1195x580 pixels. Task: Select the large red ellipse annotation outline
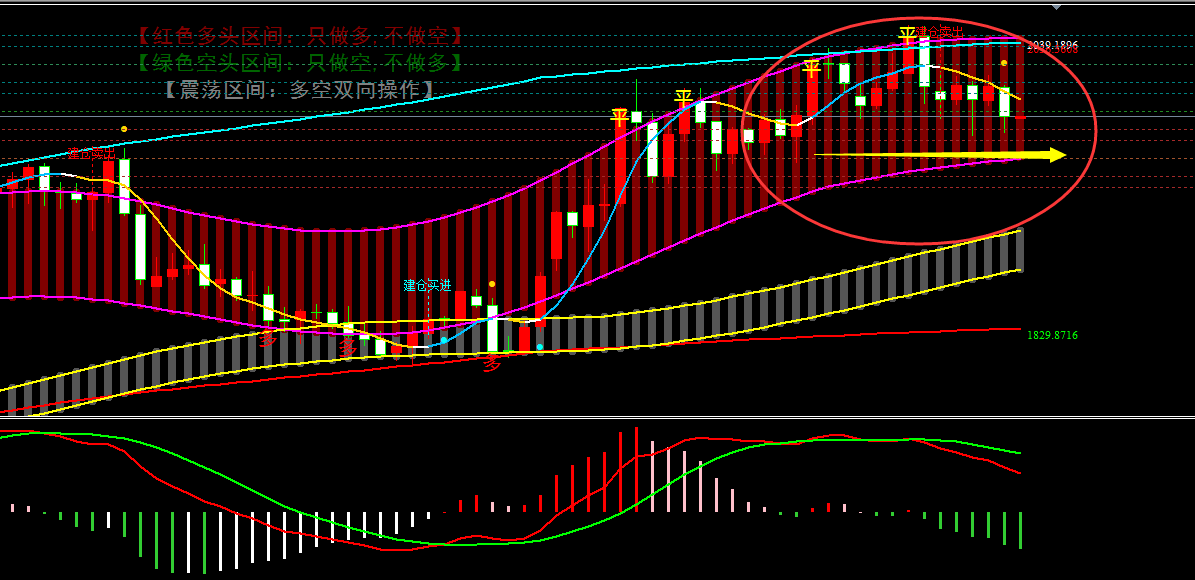[1096, 130]
